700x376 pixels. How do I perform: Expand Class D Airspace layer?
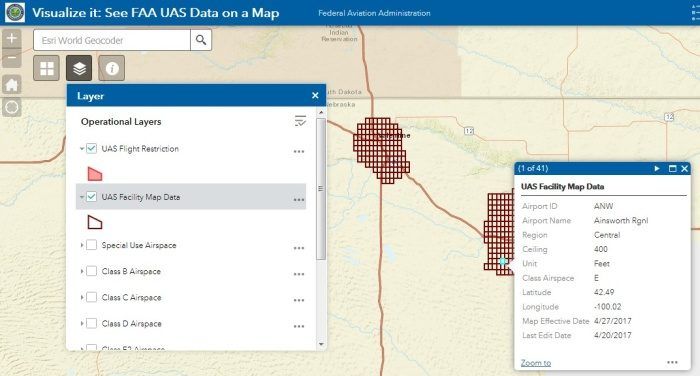point(82,323)
